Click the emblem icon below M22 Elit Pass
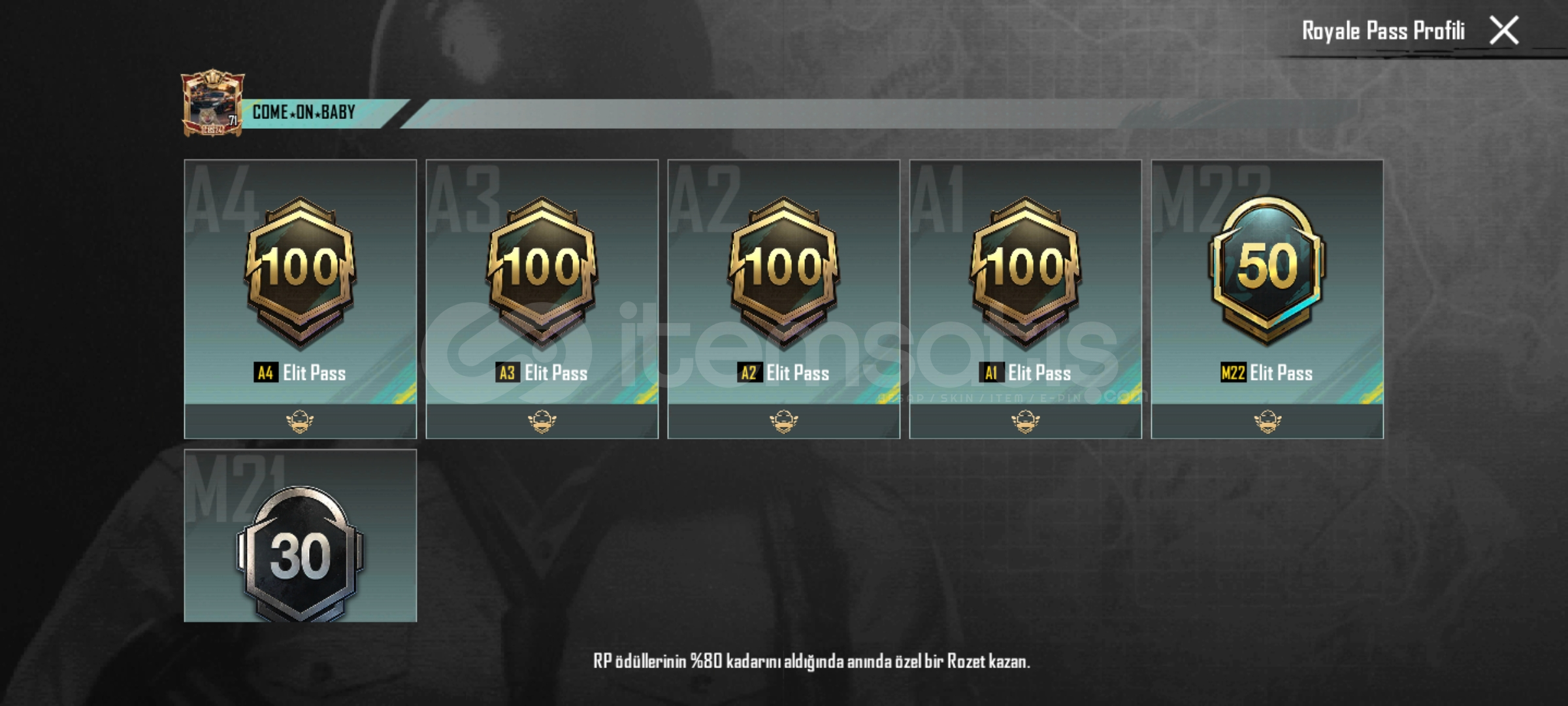The image size is (1568, 706). point(1267,422)
